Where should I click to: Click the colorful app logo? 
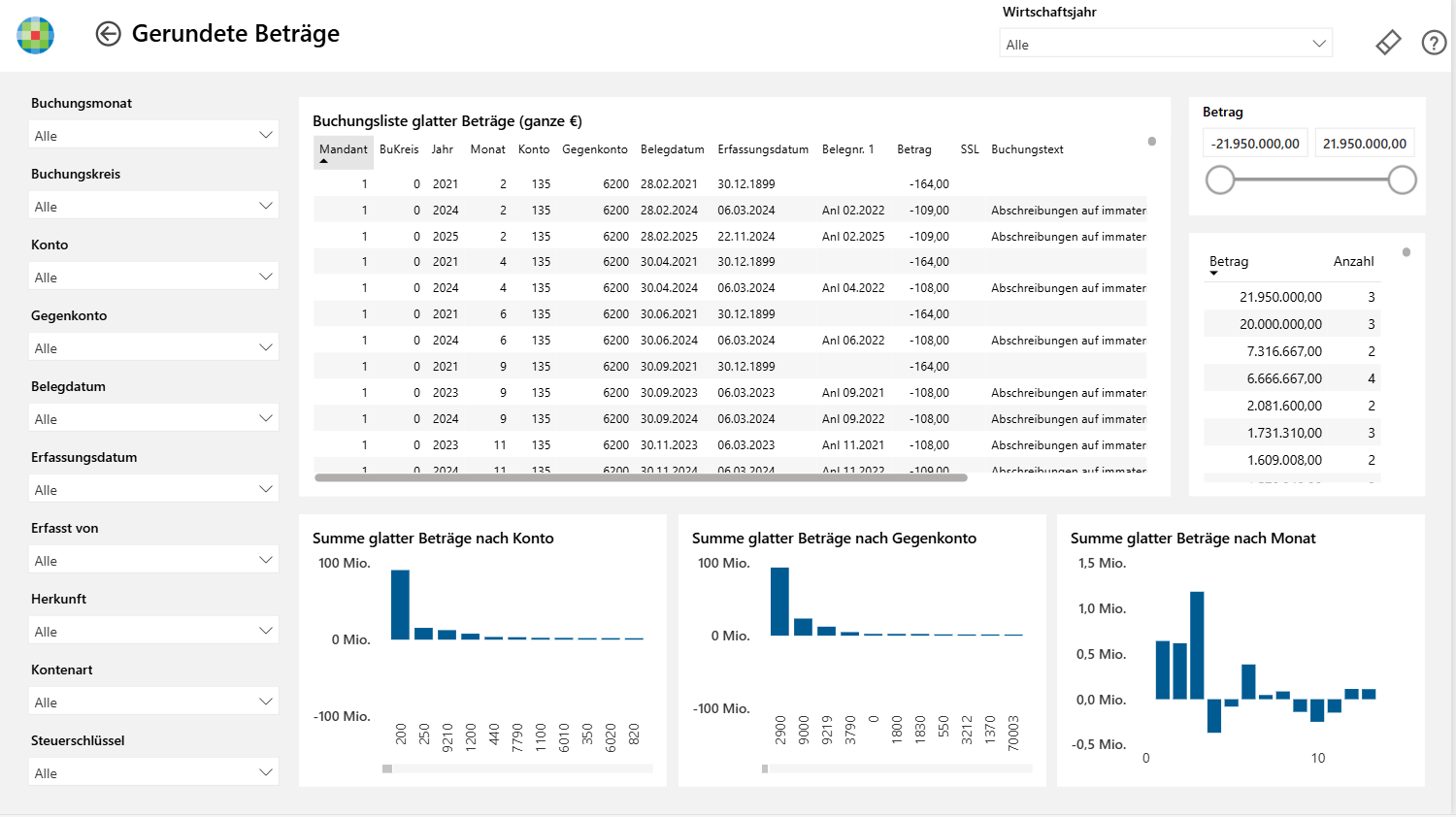[36, 35]
